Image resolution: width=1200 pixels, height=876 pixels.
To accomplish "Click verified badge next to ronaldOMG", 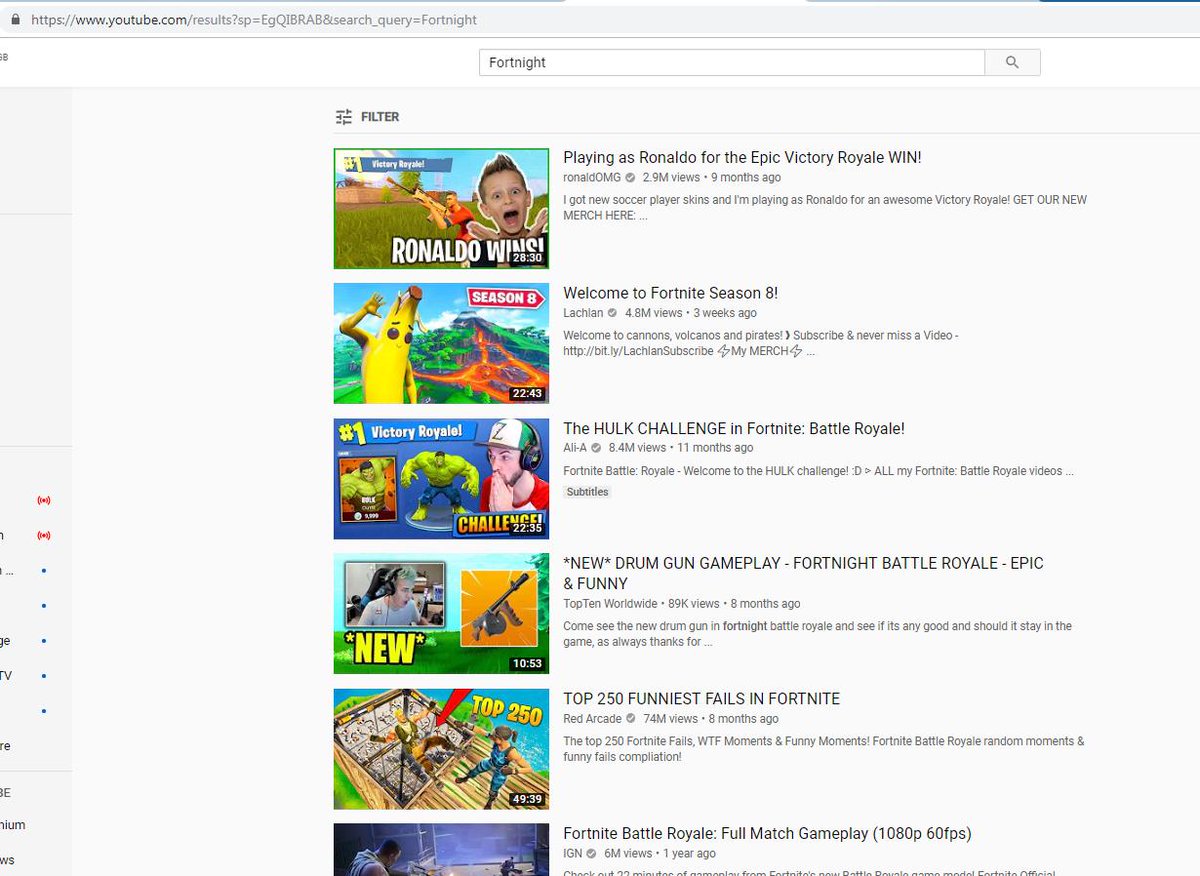I will tap(630, 178).
